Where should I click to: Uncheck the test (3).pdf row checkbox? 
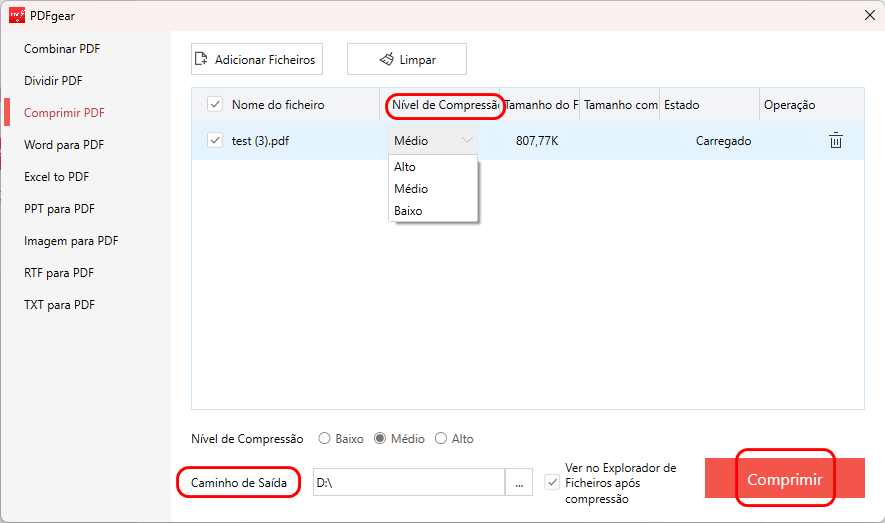click(x=215, y=140)
